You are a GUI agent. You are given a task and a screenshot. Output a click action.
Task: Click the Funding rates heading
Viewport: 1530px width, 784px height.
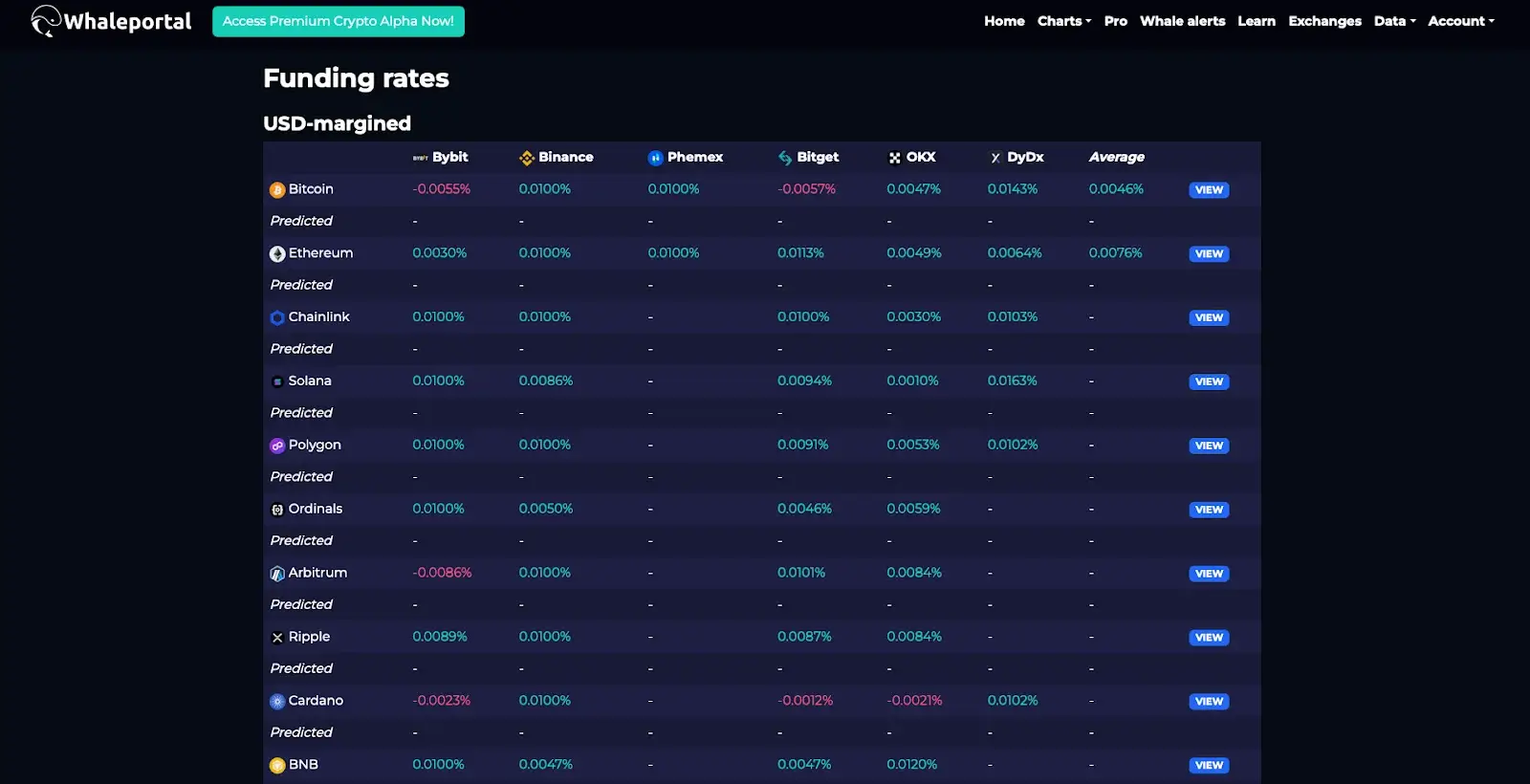point(356,78)
